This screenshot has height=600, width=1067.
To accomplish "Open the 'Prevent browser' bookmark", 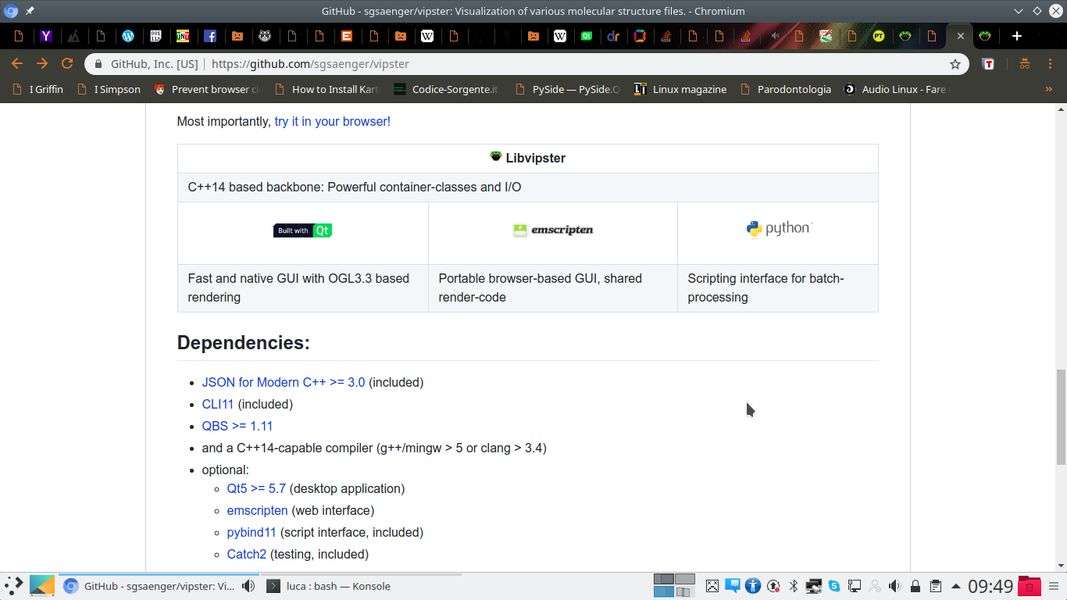I will pos(207,89).
